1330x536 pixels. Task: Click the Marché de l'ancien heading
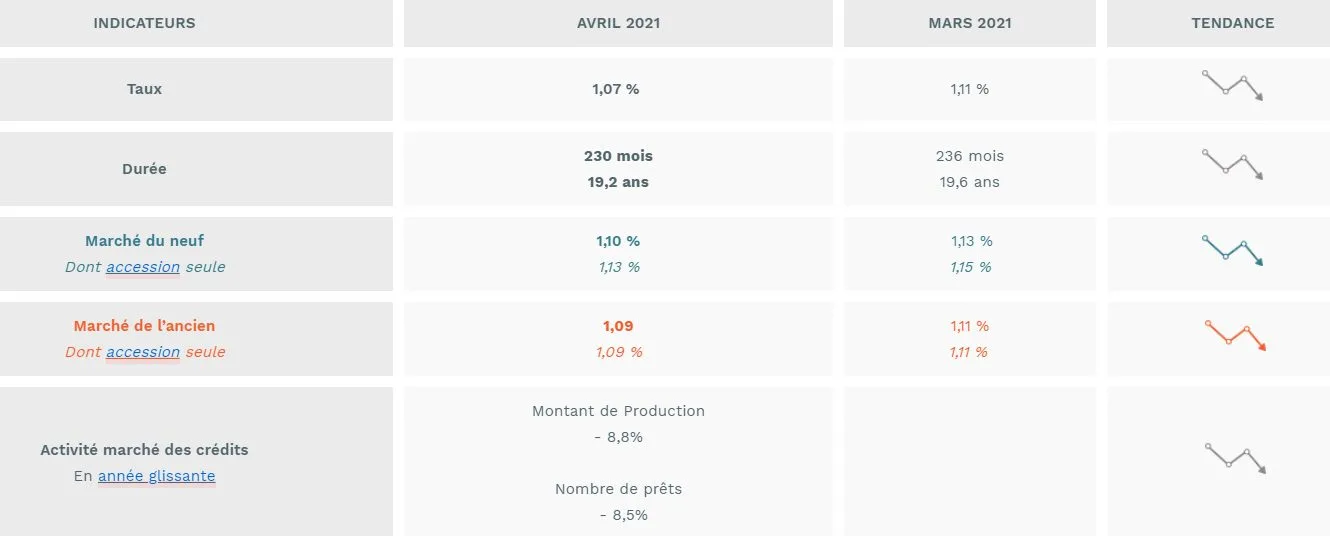coord(144,326)
